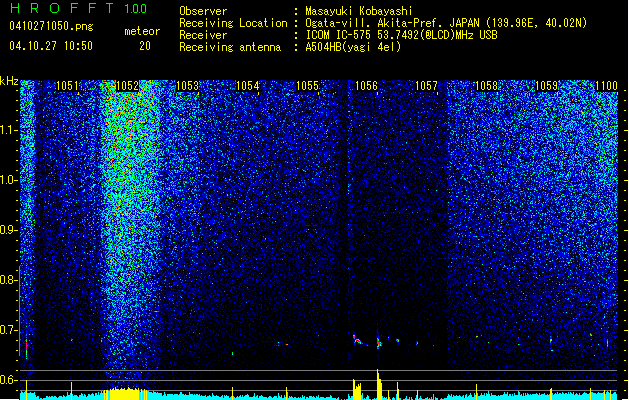Click the 1054 time marker
The height and width of the screenshot is (400, 629).
coord(248,86)
